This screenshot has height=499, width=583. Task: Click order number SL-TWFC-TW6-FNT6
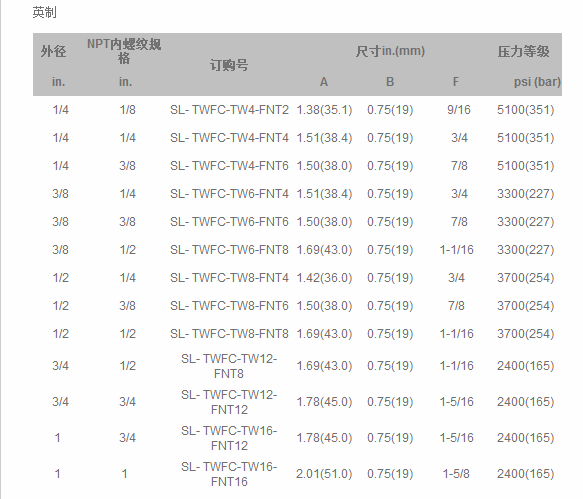pos(229,222)
